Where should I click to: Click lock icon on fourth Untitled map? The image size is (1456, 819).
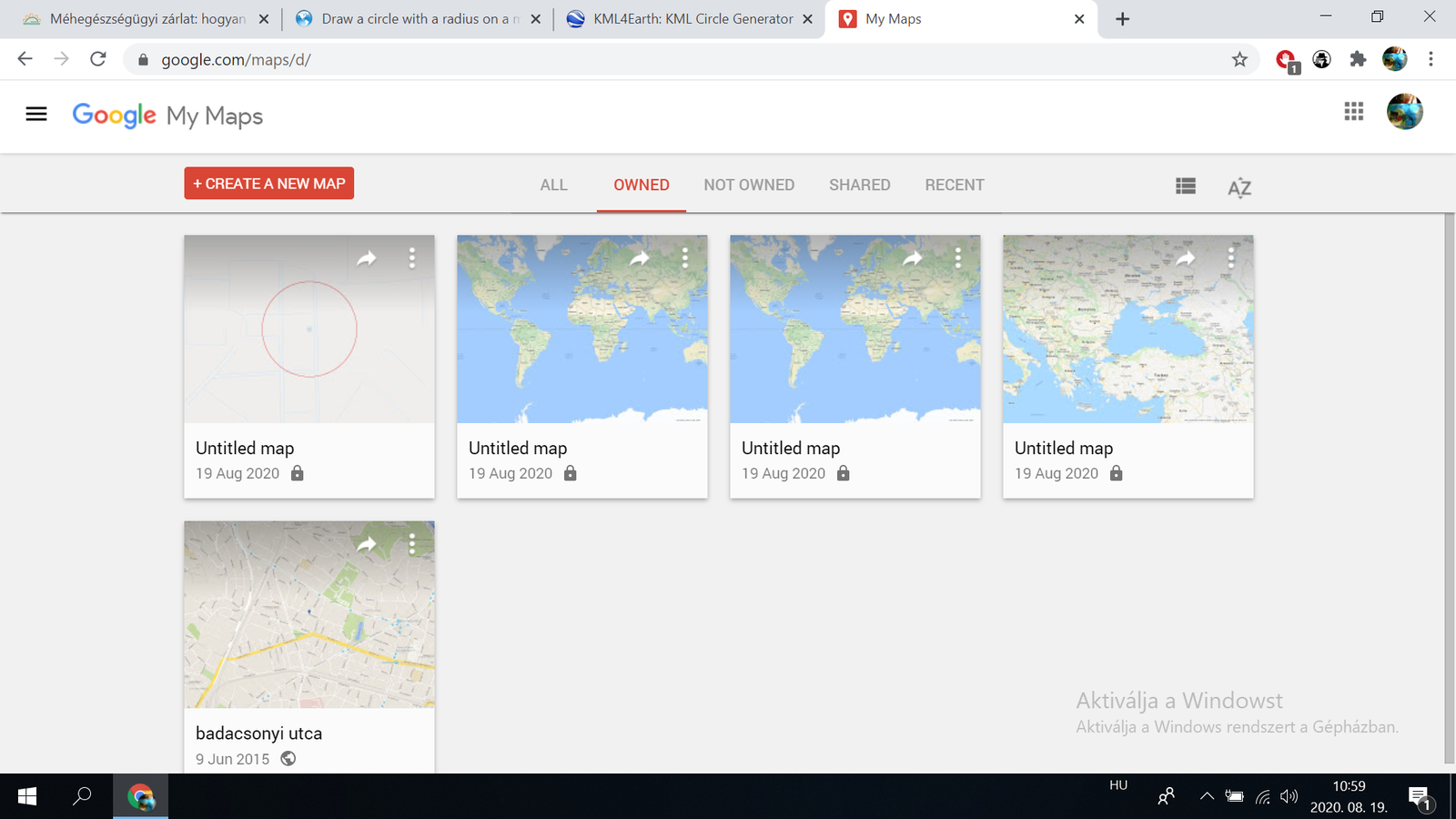coord(1117,473)
